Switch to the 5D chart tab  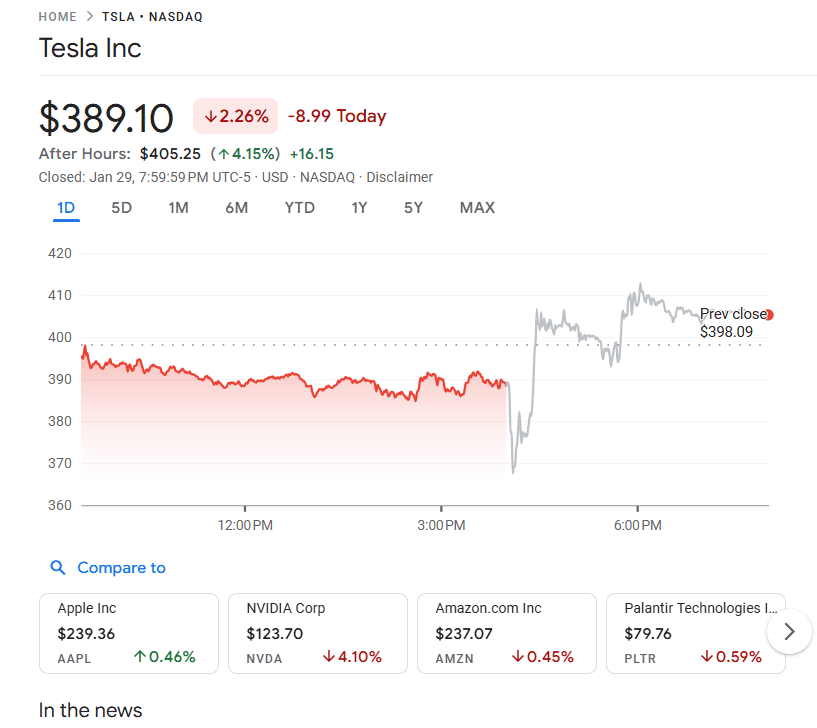point(121,208)
